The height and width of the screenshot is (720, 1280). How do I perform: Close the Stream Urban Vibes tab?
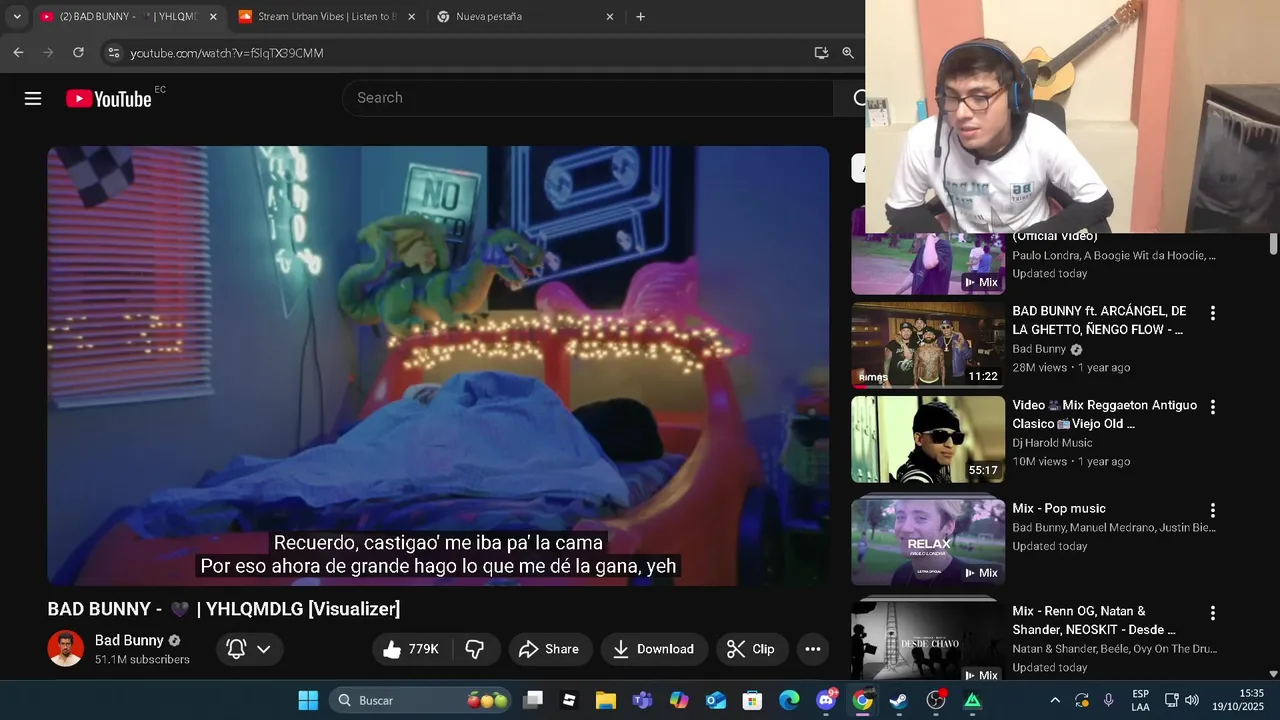[411, 16]
